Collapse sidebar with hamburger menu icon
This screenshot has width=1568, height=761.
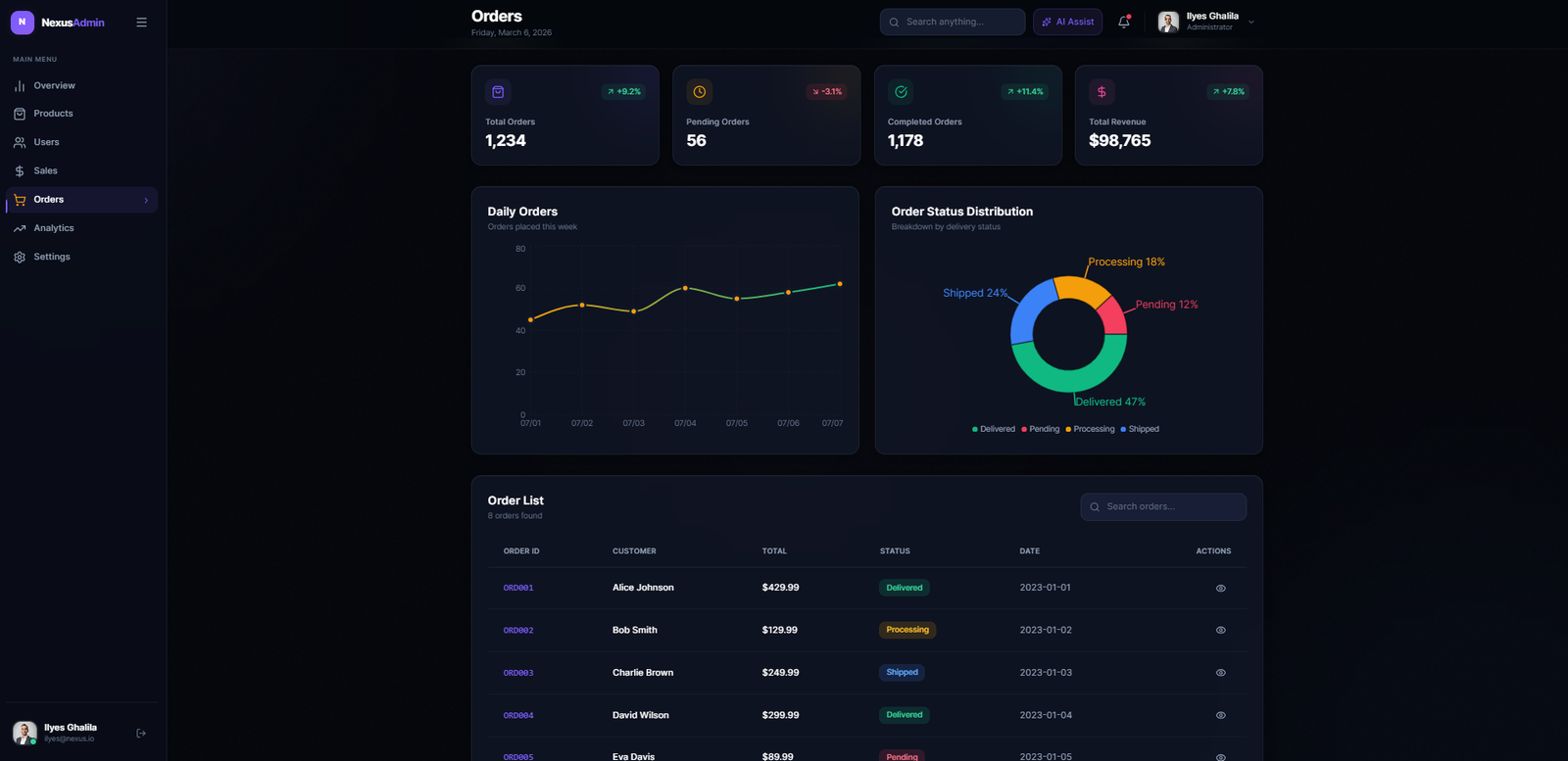(x=141, y=23)
